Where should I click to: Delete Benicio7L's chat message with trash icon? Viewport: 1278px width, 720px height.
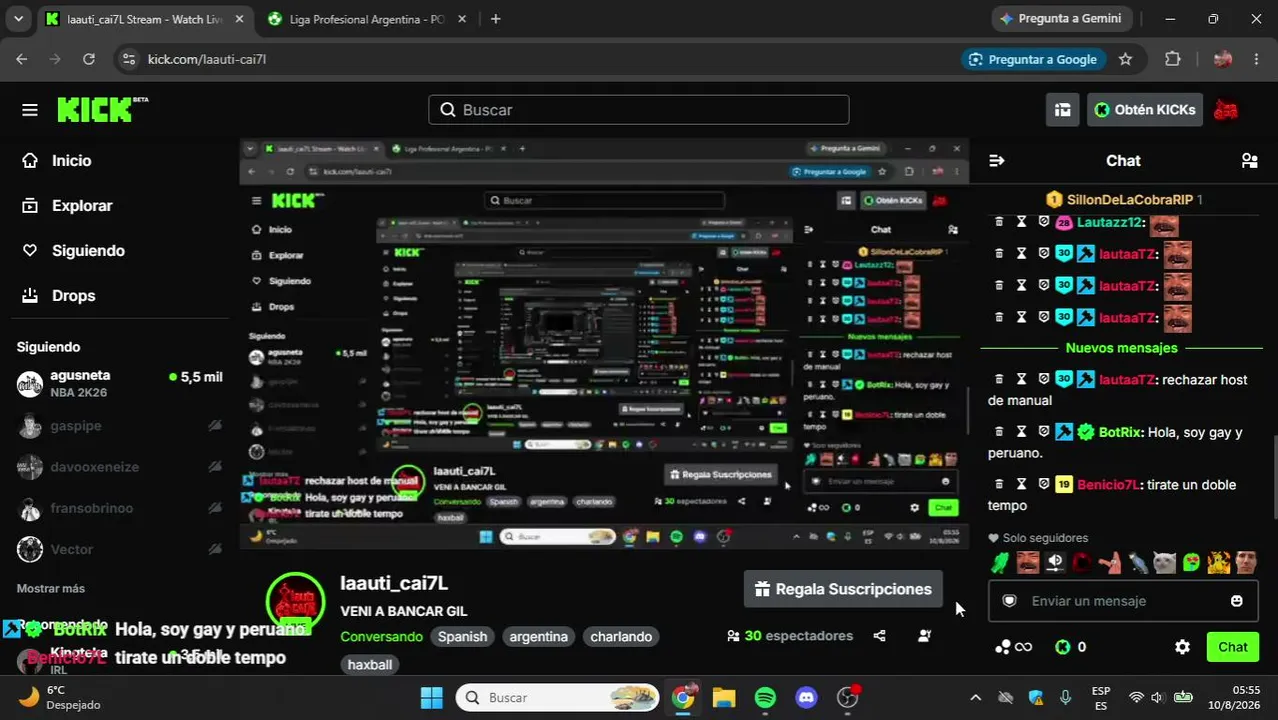pyautogui.click(x=998, y=484)
